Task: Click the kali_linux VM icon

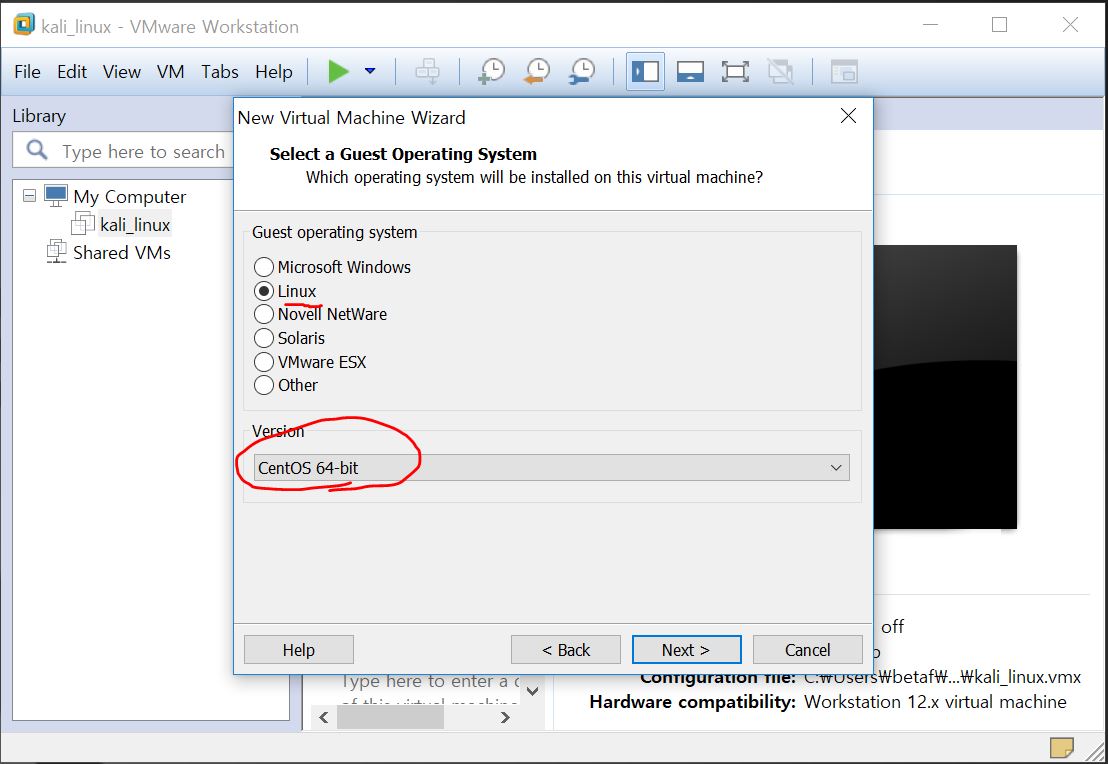Action: pyautogui.click(x=83, y=224)
